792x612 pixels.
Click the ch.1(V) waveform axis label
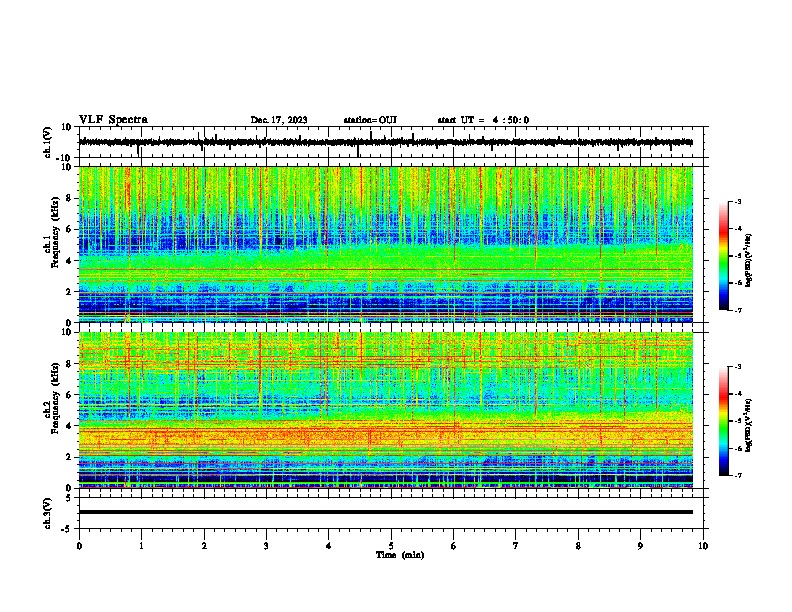pyautogui.click(x=48, y=142)
